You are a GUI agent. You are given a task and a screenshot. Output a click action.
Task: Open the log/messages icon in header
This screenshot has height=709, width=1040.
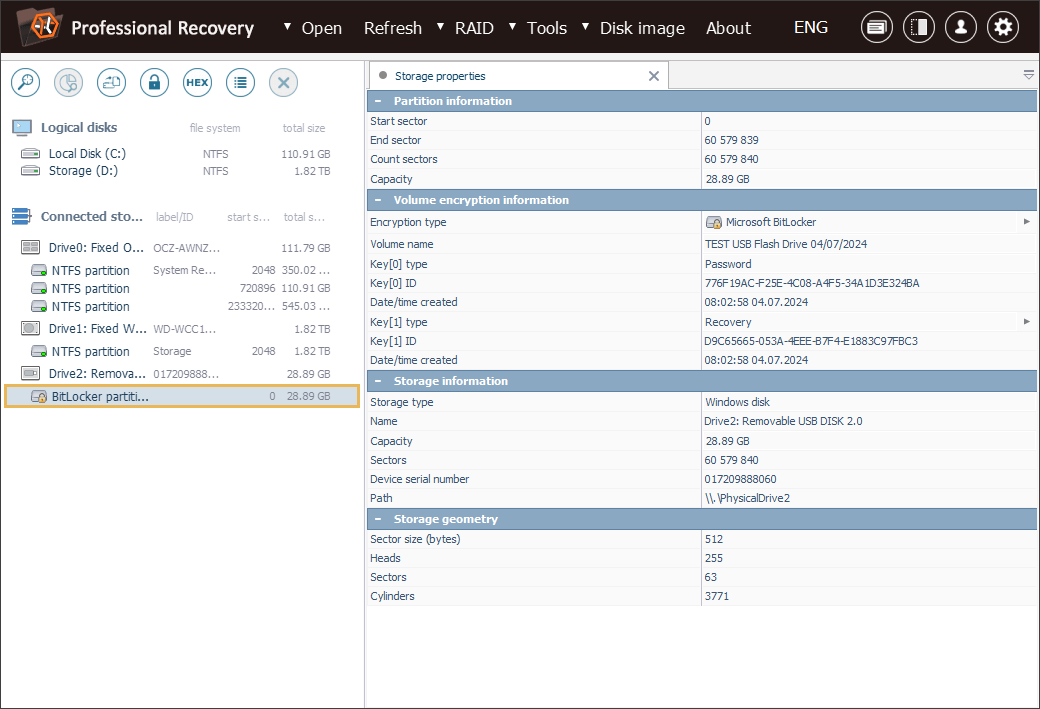pyautogui.click(x=876, y=27)
